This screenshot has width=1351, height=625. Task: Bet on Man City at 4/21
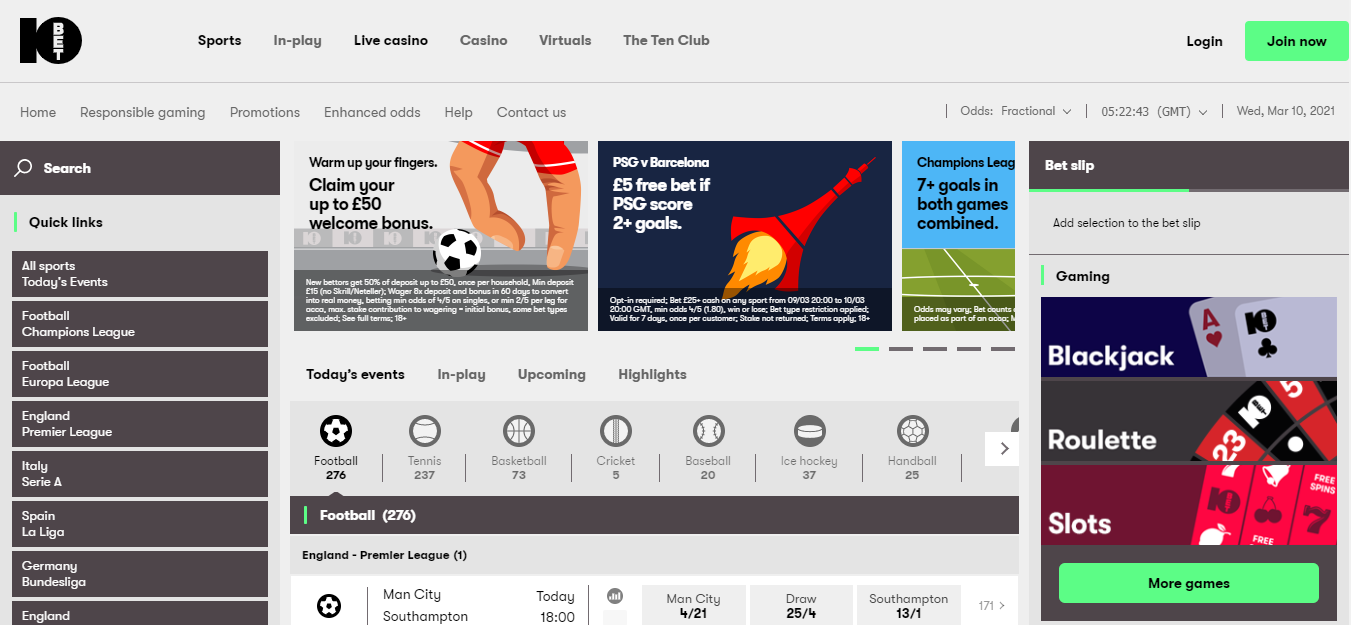(693, 605)
